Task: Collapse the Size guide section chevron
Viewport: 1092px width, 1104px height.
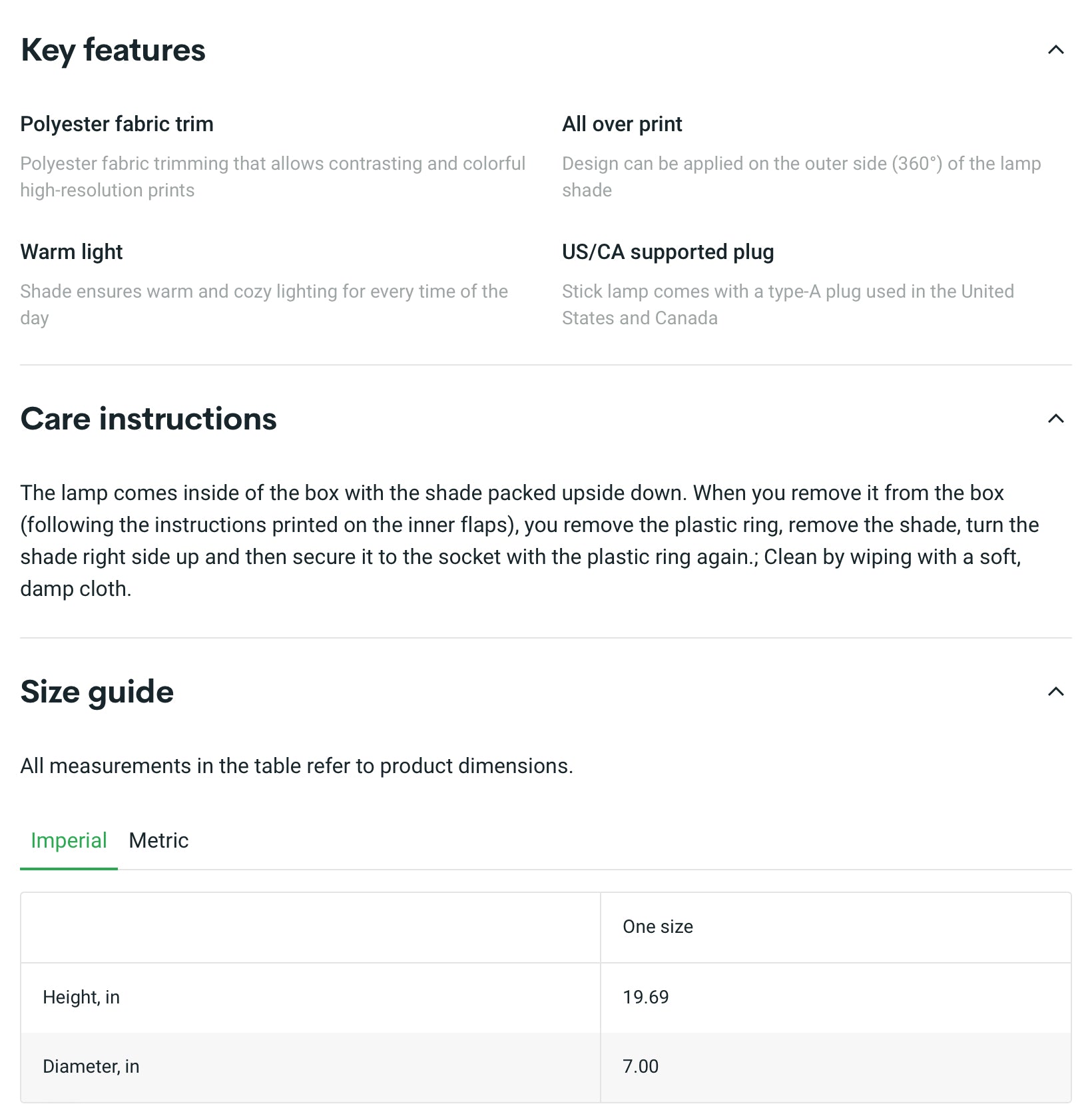Action: coord(1055,692)
